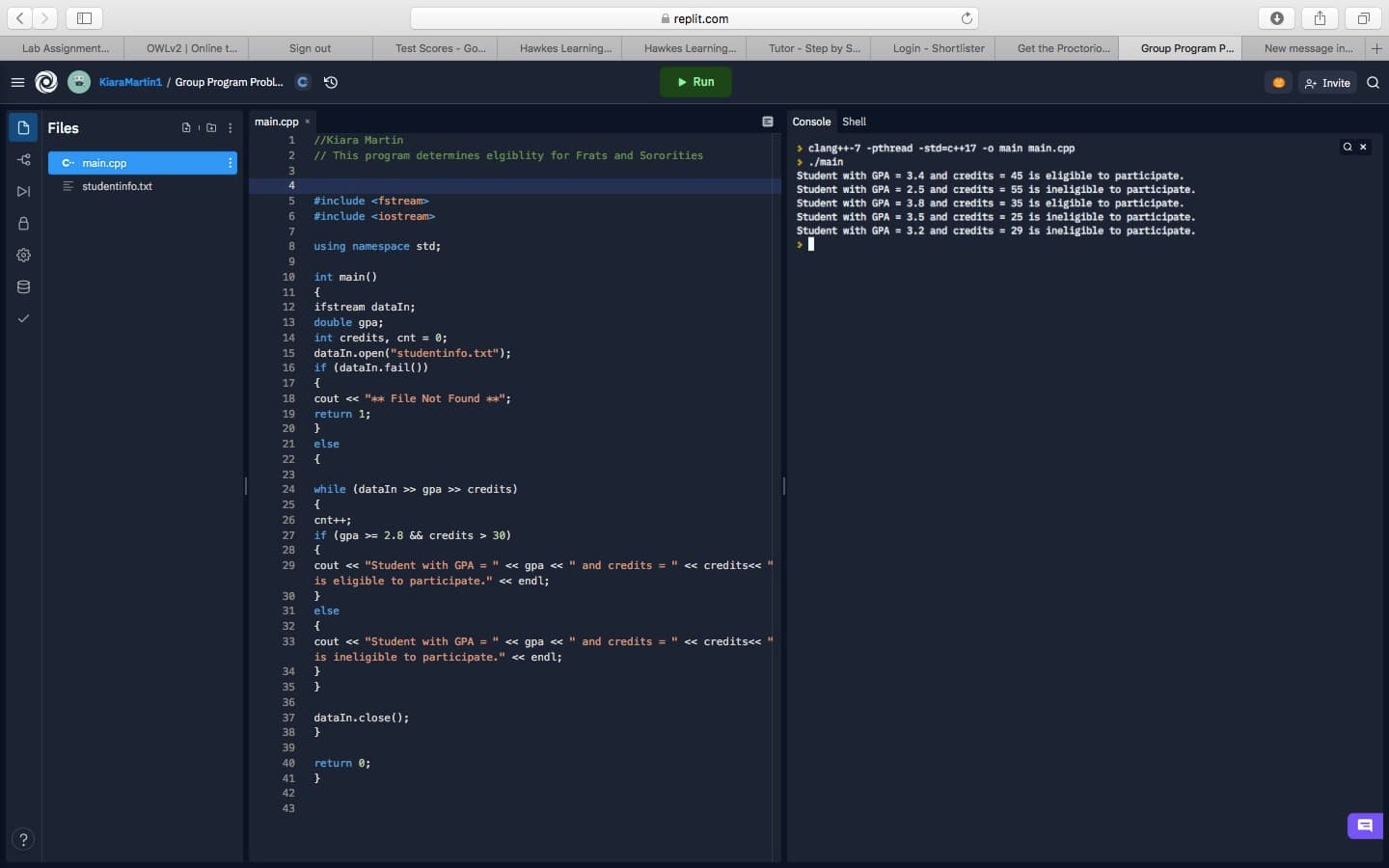Open the version control sidebar icon
This screenshot has height=868, width=1389.
pos(23,160)
